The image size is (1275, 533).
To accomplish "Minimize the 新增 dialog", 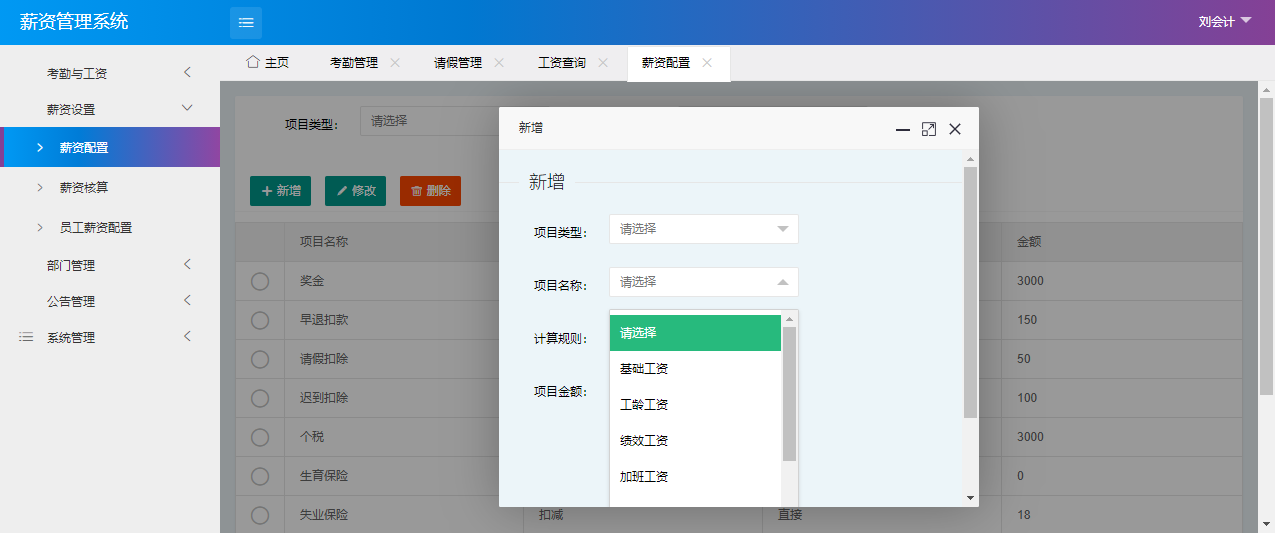I will pos(902,129).
